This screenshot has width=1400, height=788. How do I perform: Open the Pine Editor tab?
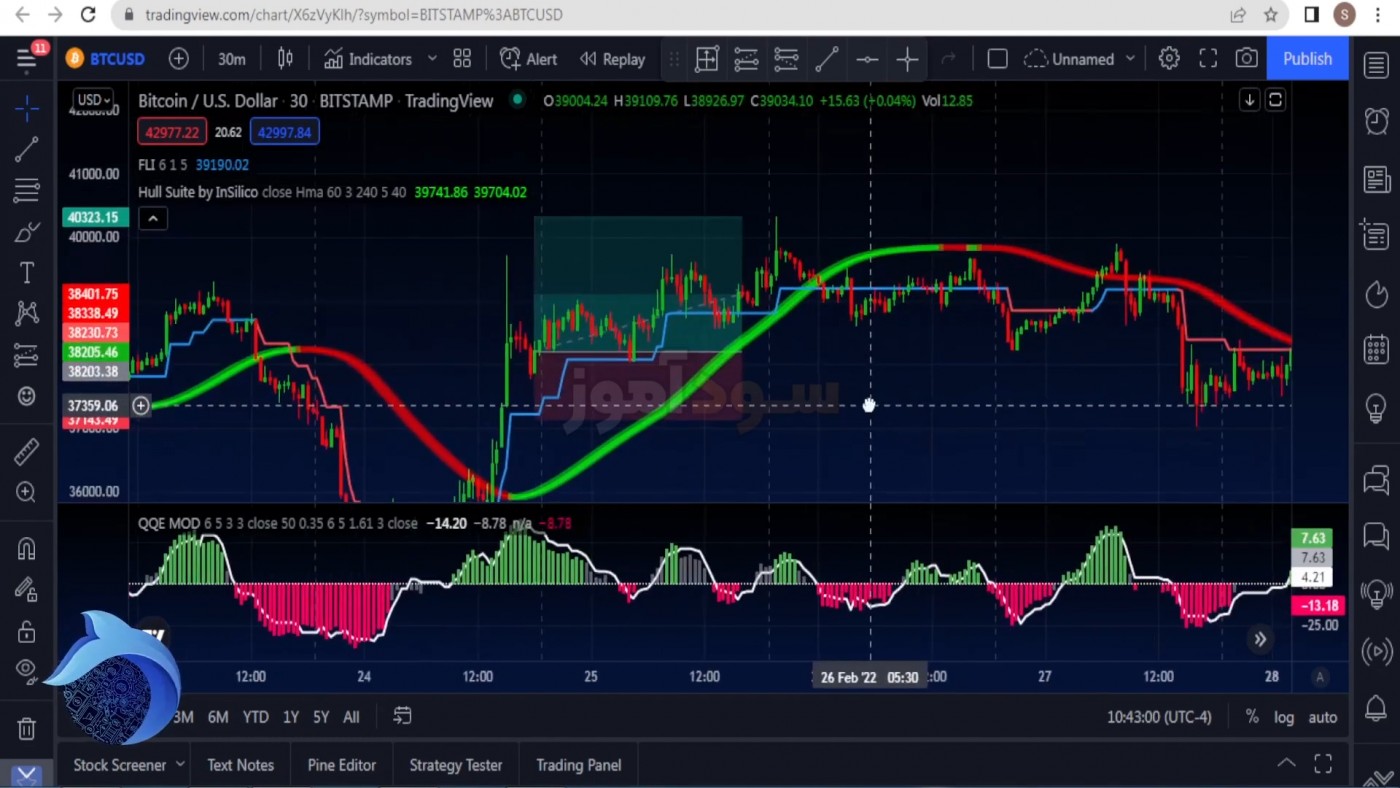pos(342,765)
